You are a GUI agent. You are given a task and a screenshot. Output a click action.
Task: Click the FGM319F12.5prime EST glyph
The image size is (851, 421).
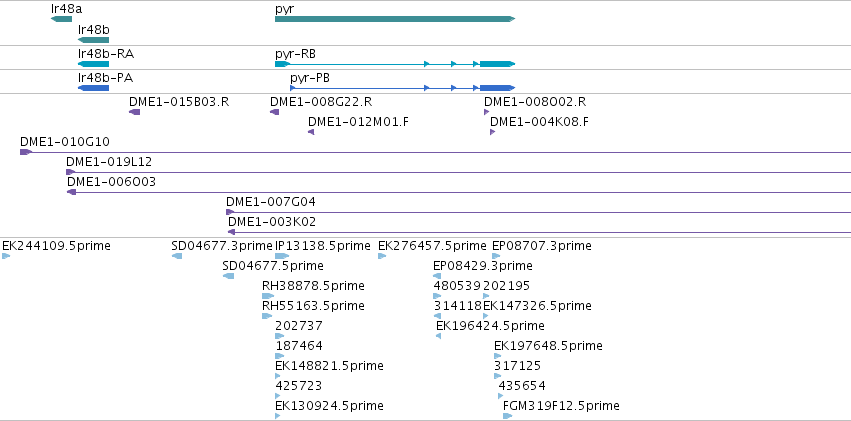tap(507, 416)
